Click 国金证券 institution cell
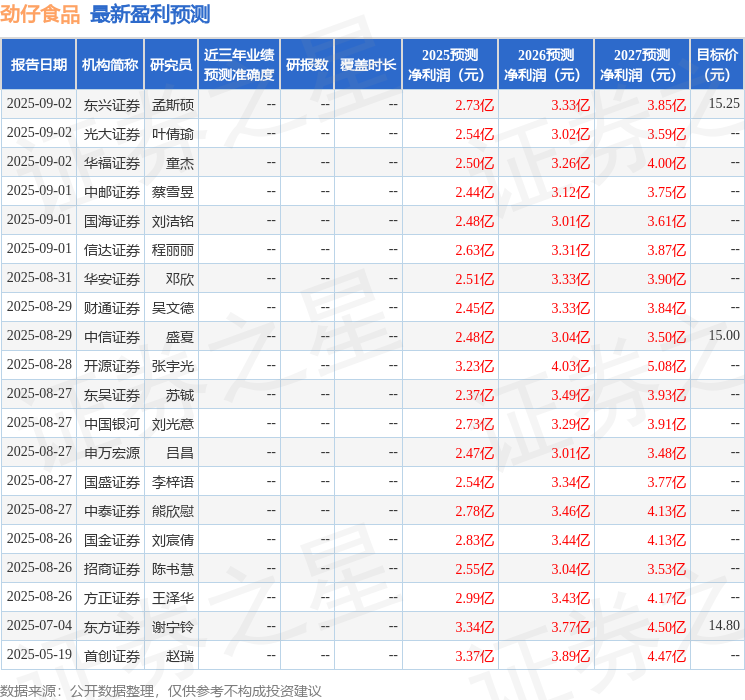Viewport: 745px width, 700px height. (112, 540)
